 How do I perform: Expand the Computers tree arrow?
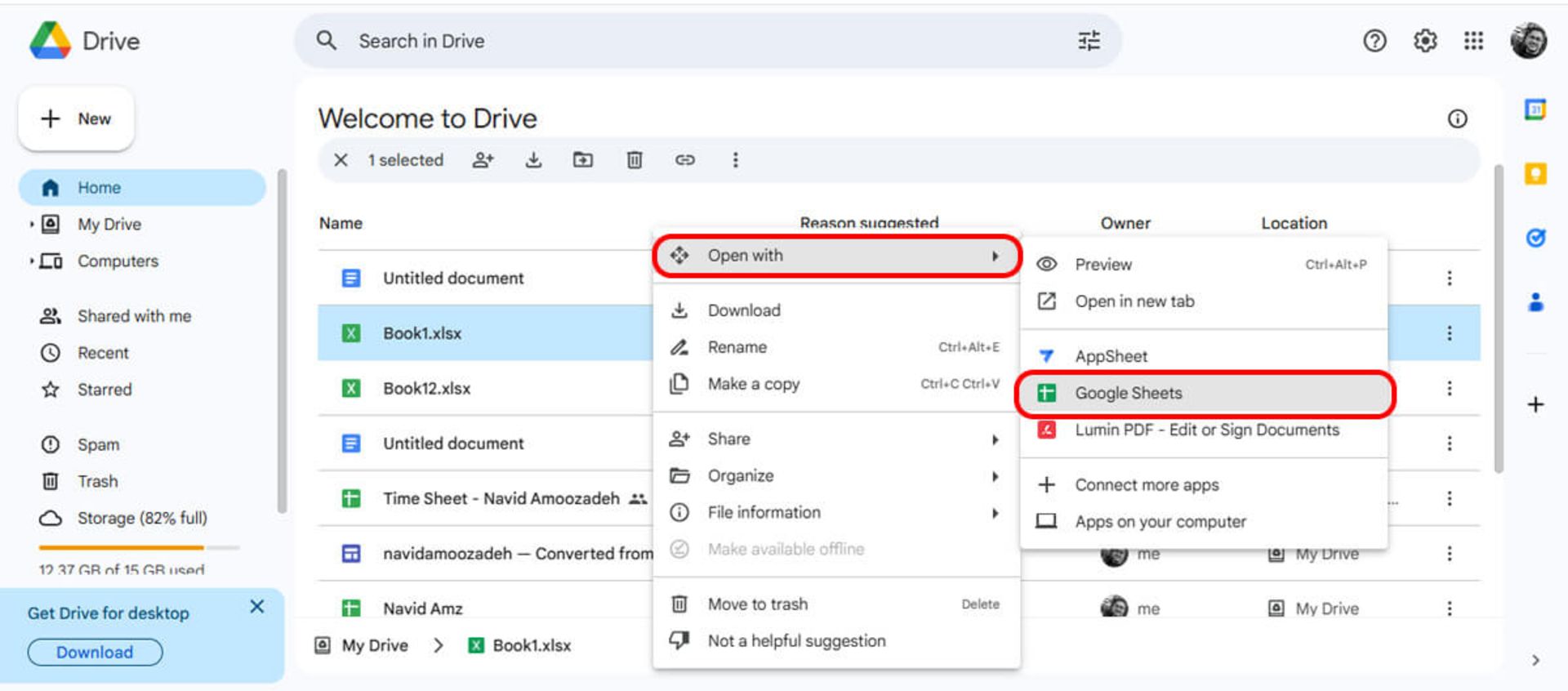31,261
